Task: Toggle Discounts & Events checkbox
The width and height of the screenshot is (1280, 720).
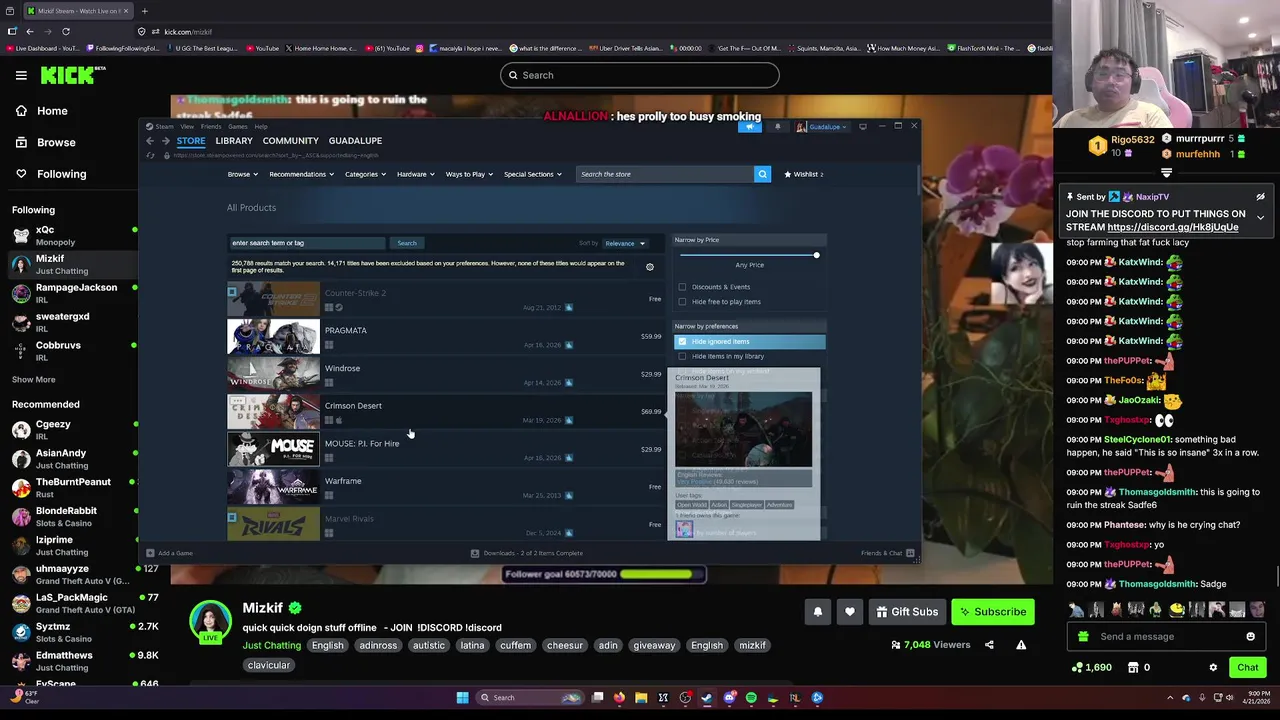Action: (x=683, y=287)
